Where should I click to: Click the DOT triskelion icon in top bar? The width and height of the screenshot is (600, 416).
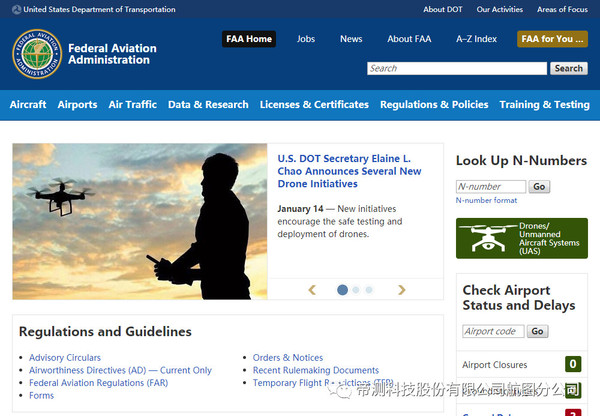point(16,9)
